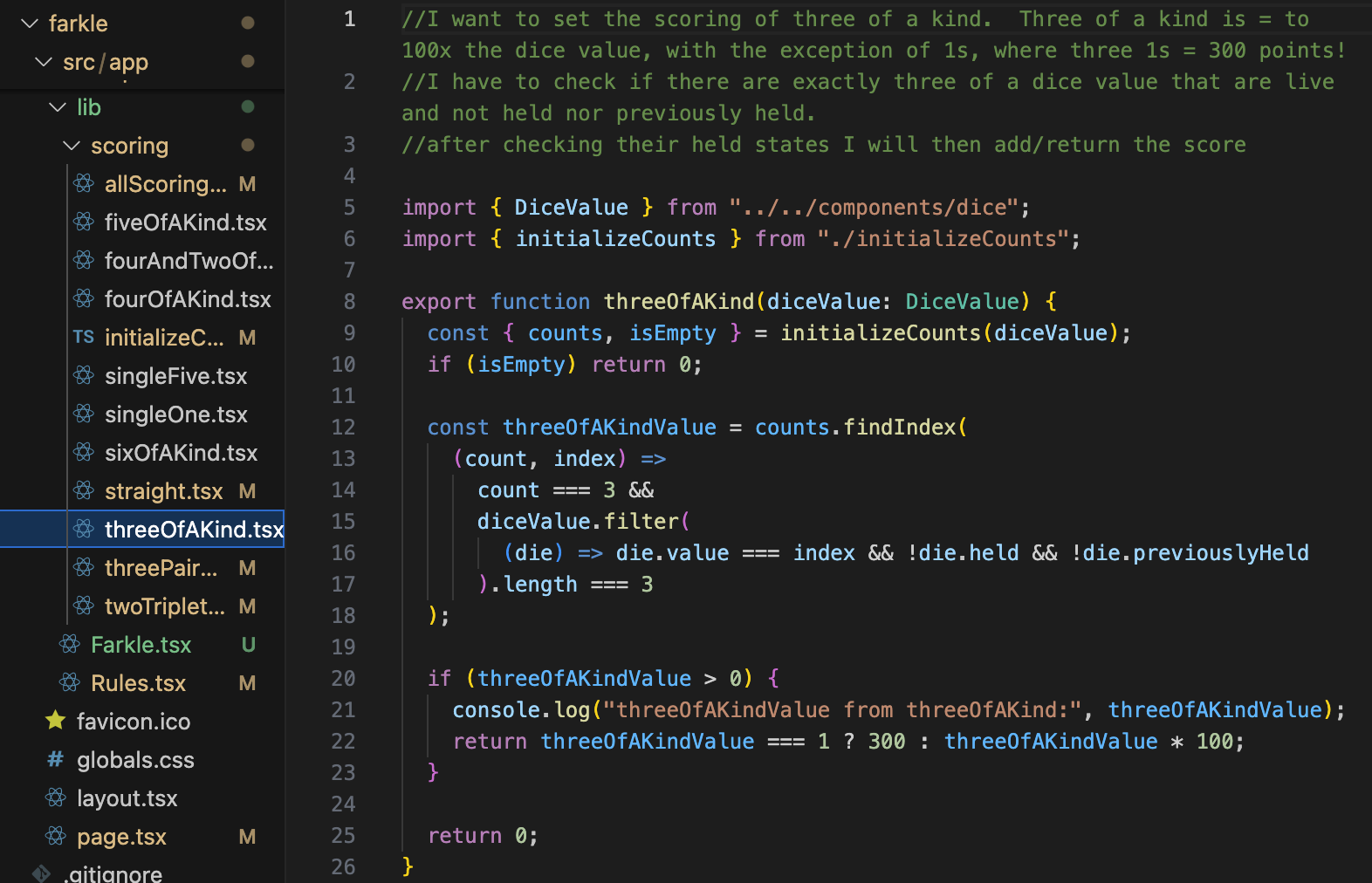Click the React icon next to Farkle.tsx
1372x883 pixels.
tap(70, 645)
